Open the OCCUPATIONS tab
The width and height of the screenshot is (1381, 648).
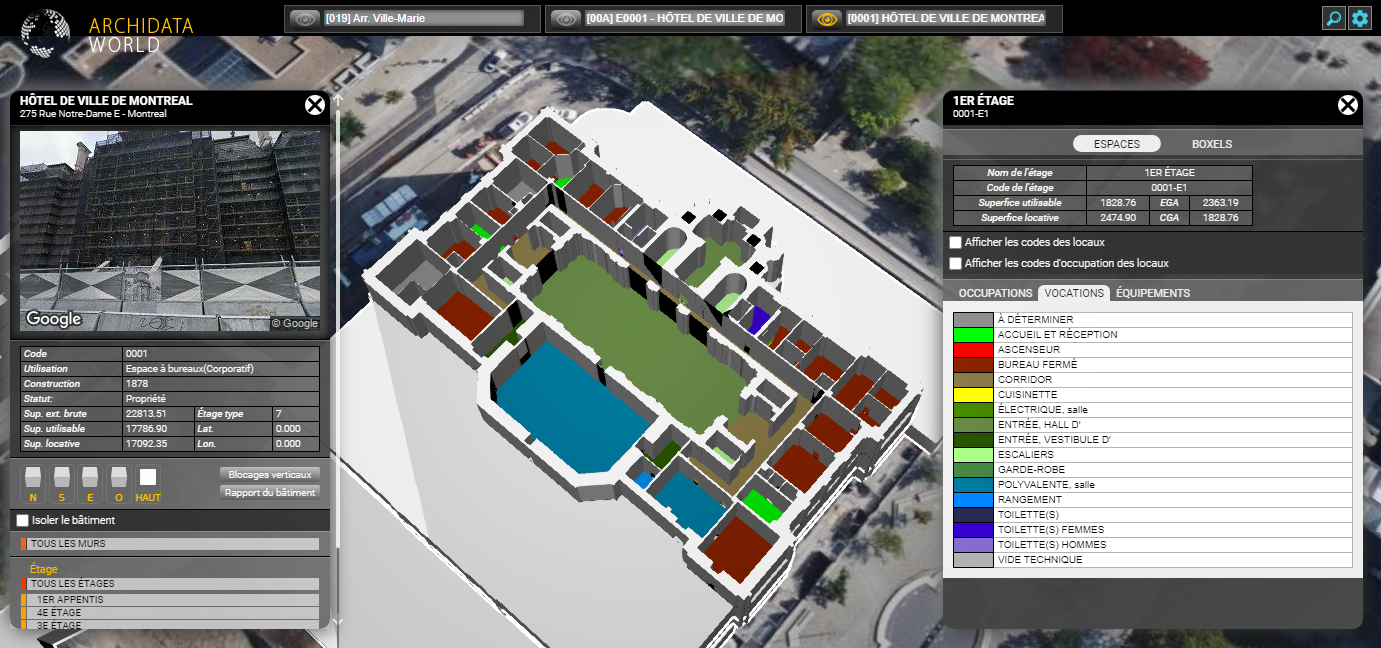995,293
